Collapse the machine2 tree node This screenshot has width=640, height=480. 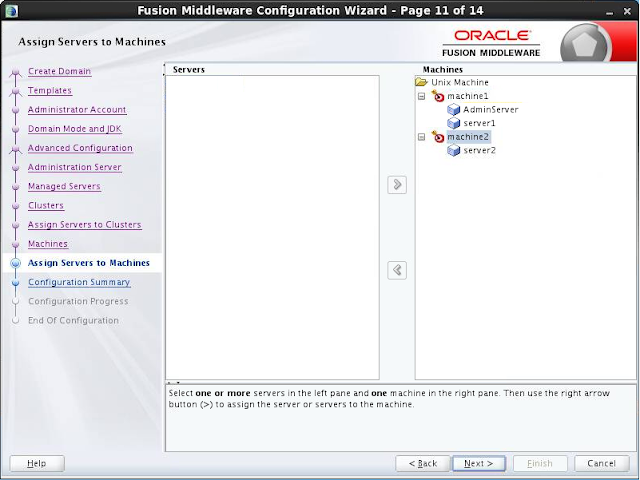coord(422,137)
